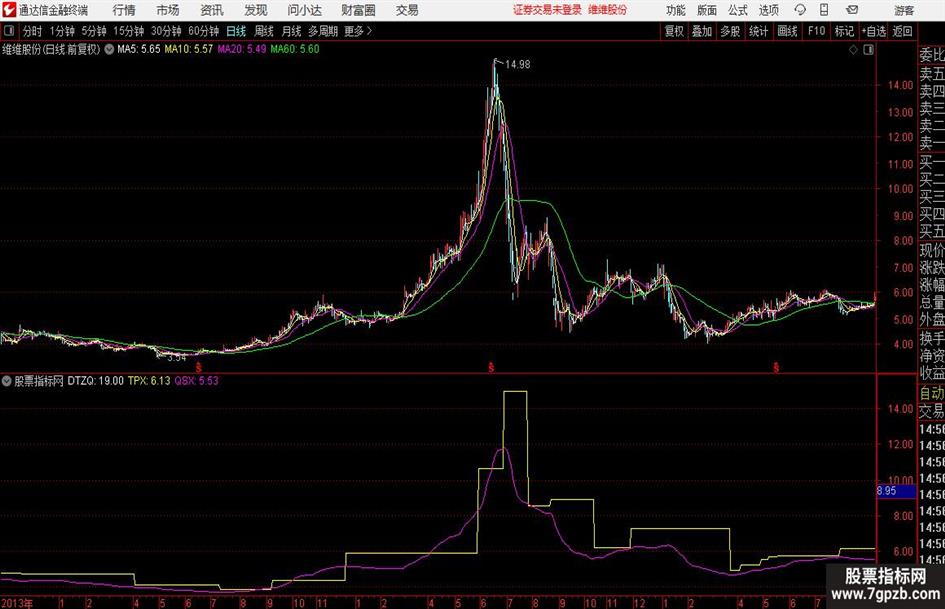Click the 叠加 overlay toolbar button
The height and width of the screenshot is (609, 945).
click(x=702, y=31)
